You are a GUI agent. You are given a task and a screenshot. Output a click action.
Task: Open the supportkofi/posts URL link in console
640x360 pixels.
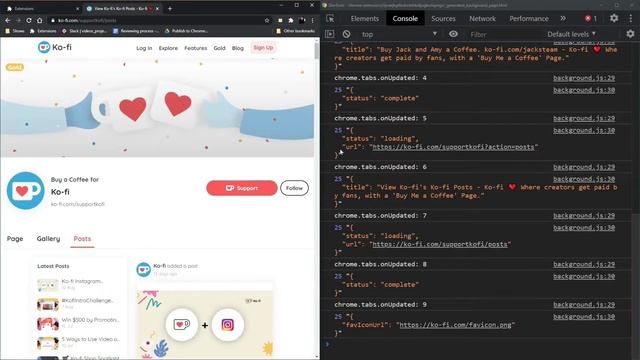pyautogui.click(x=440, y=244)
